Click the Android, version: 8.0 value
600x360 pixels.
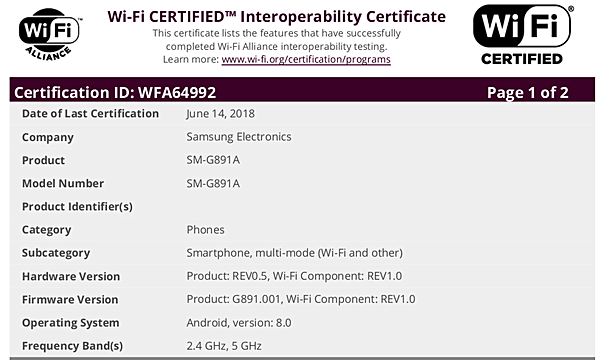[x=239, y=323]
